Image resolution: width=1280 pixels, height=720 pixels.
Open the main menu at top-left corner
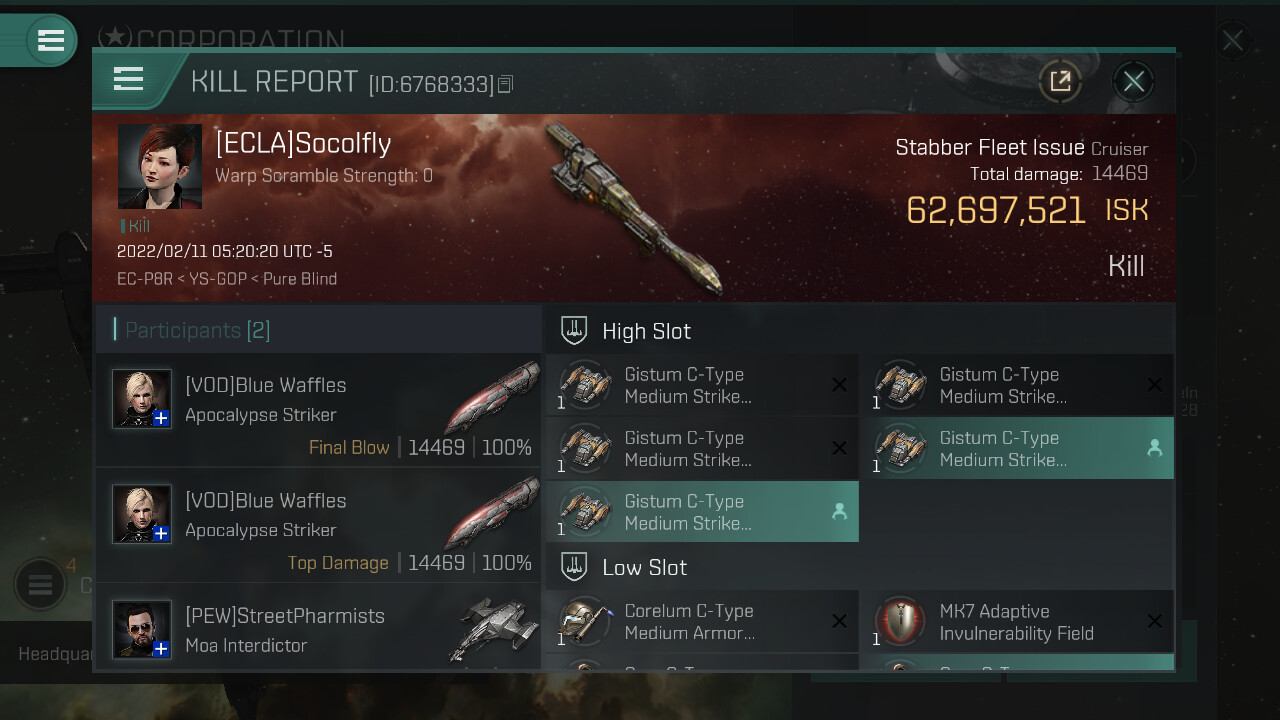[50, 41]
